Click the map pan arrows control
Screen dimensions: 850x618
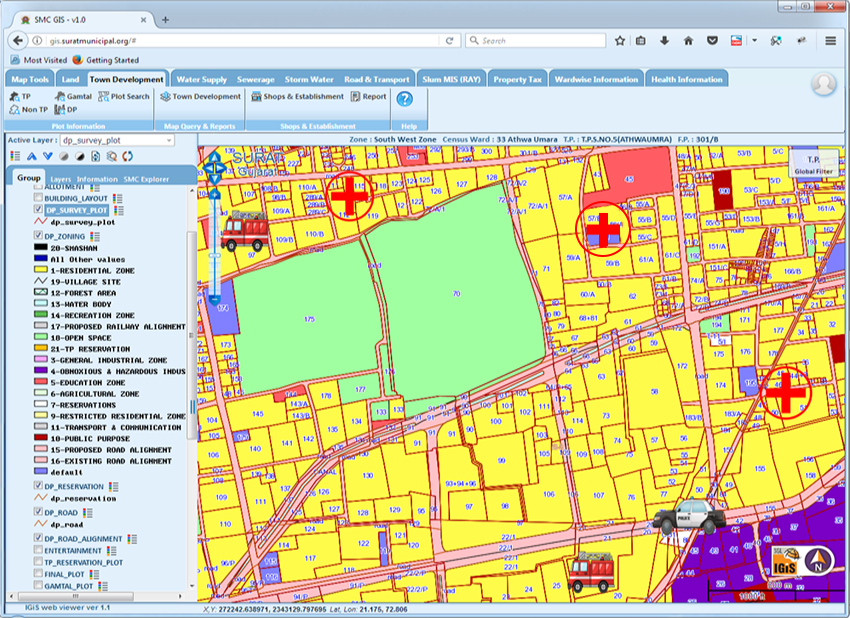(215, 168)
